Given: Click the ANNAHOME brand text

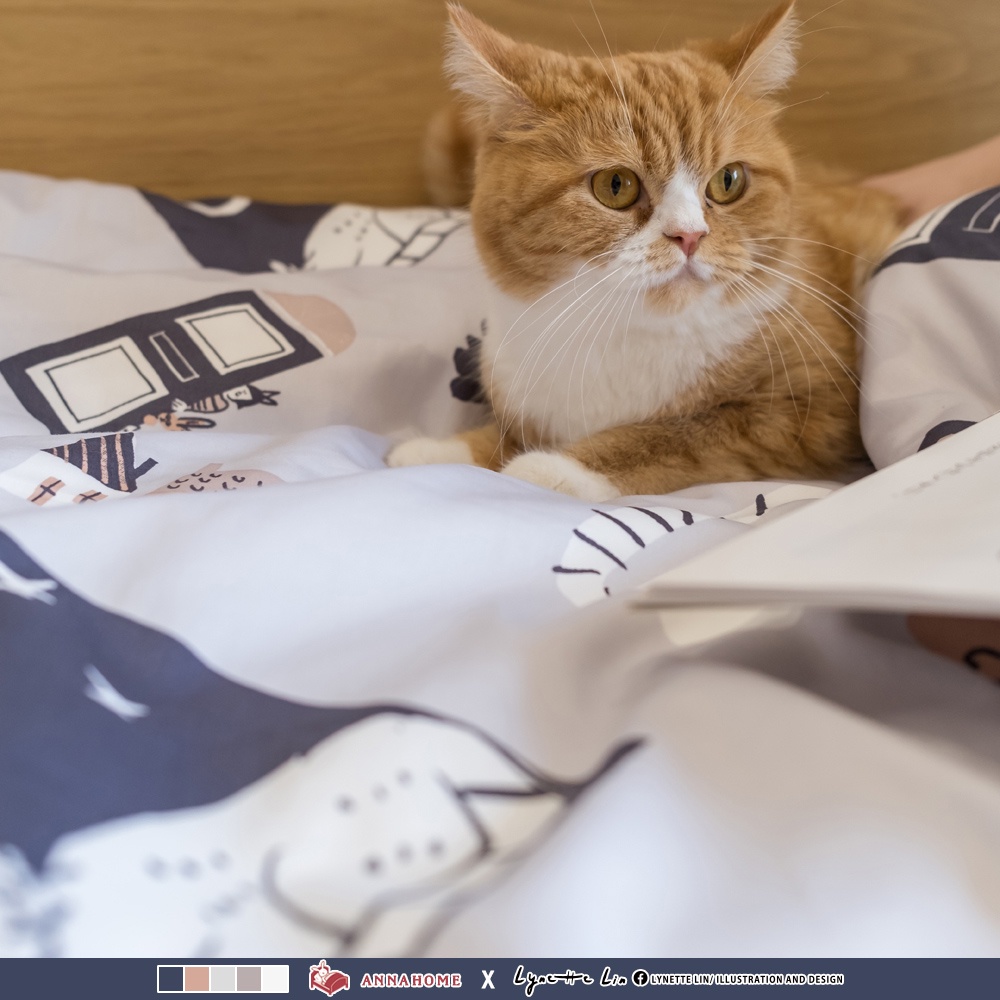Looking at the screenshot, I should [x=410, y=980].
